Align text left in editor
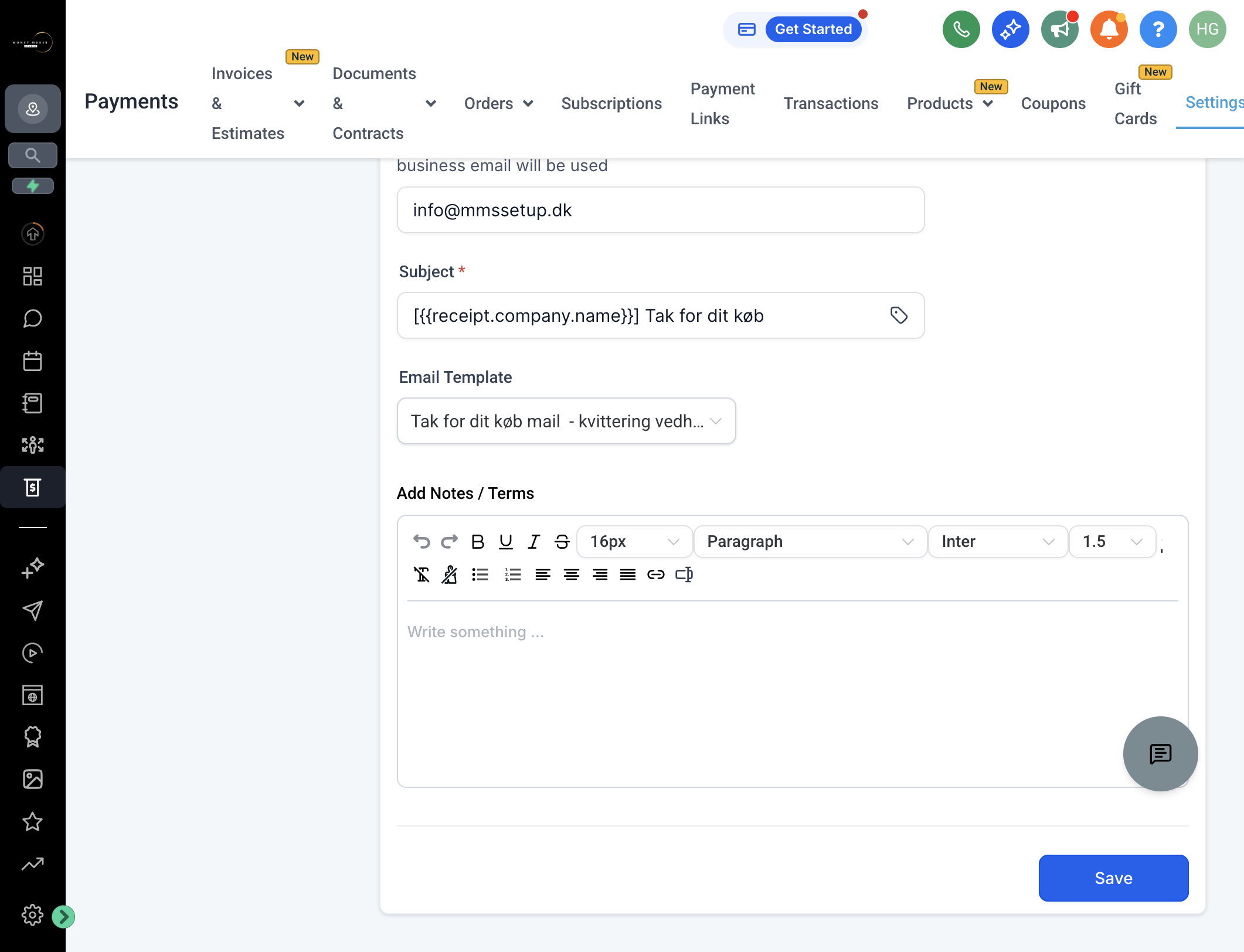This screenshot has height=952, width=1244. 543,574
